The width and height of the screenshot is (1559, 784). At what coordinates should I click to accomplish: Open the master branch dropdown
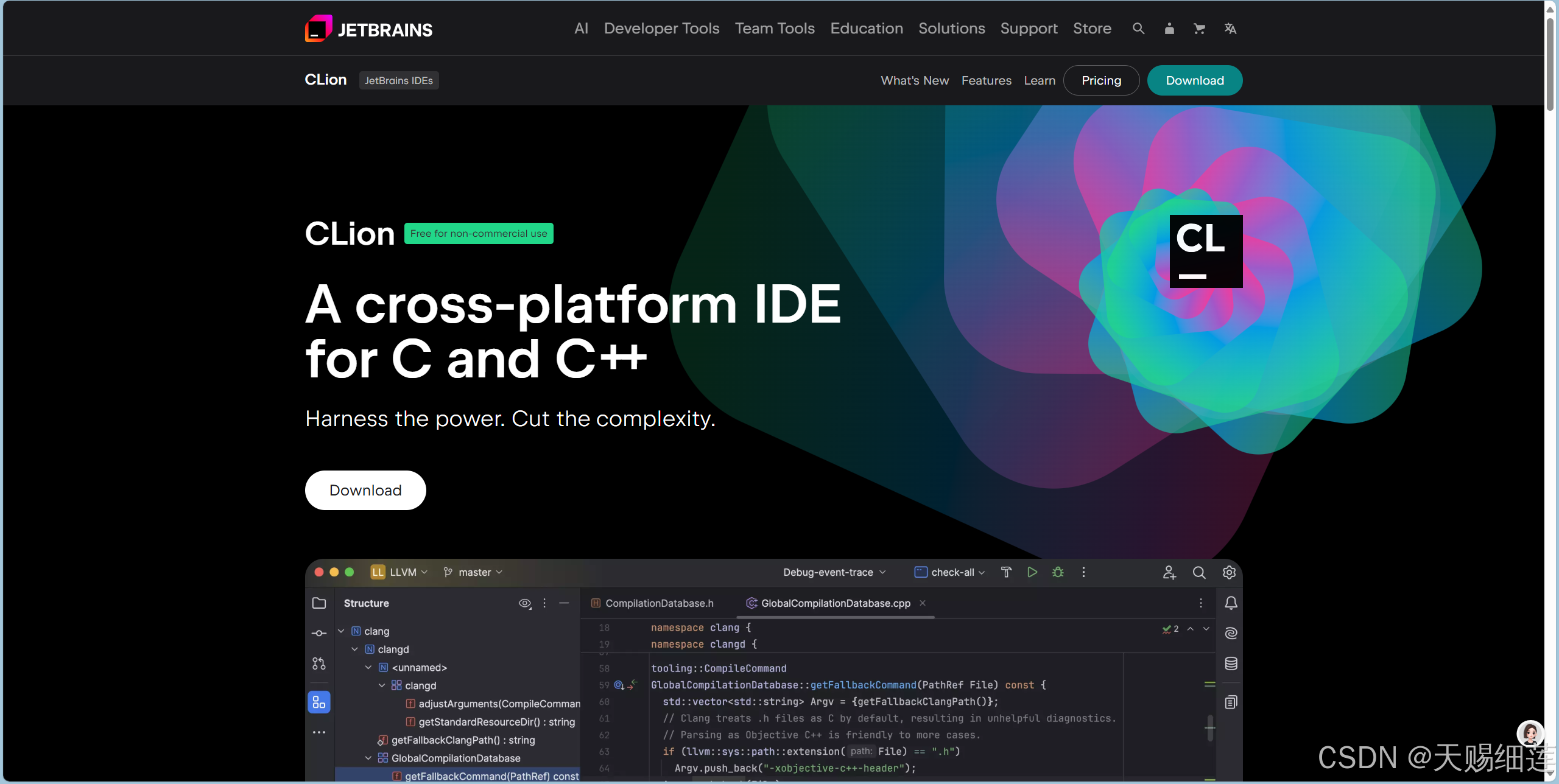[473, 572]
